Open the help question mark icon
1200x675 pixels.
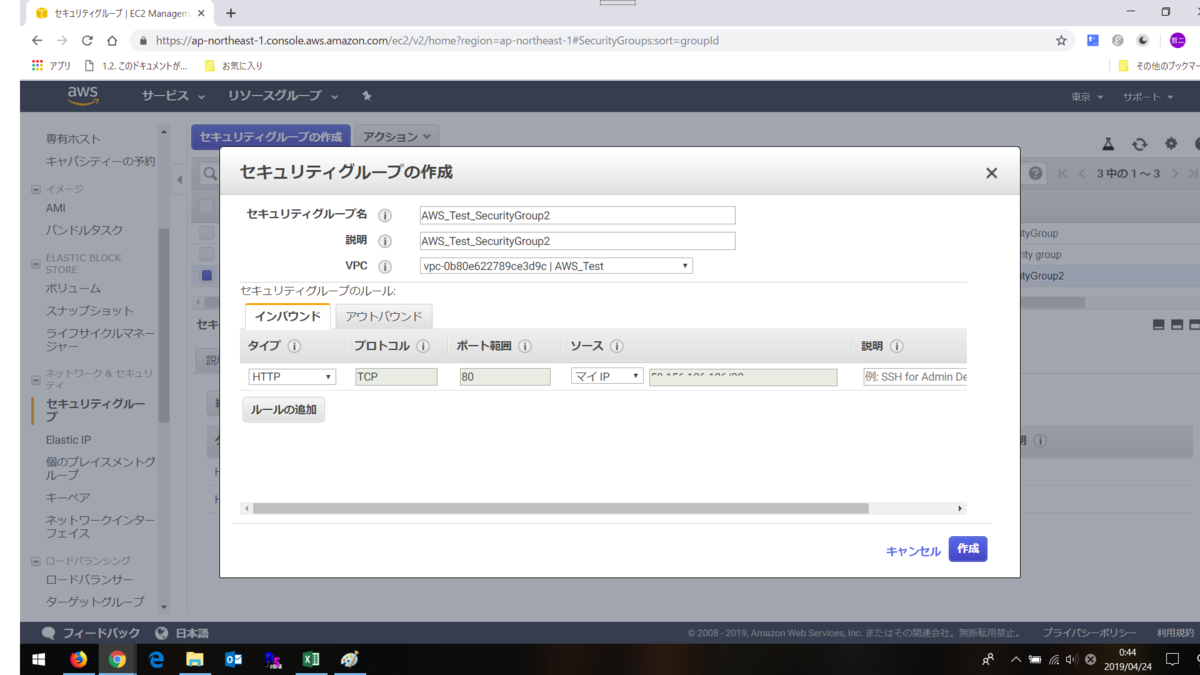pyautogui.click(x=1035, y=172)
